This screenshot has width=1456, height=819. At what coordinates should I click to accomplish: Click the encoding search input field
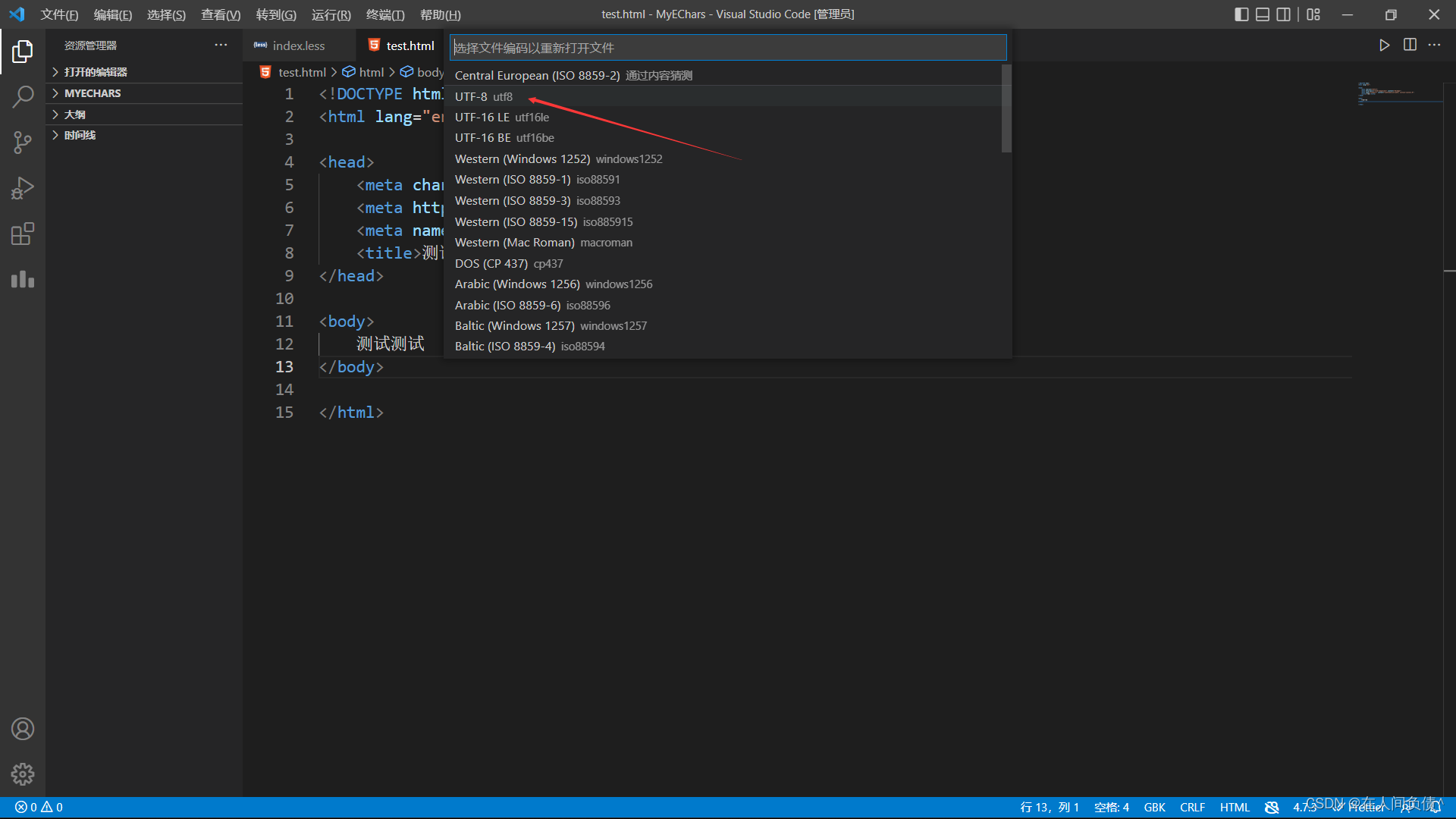[728, 48]
